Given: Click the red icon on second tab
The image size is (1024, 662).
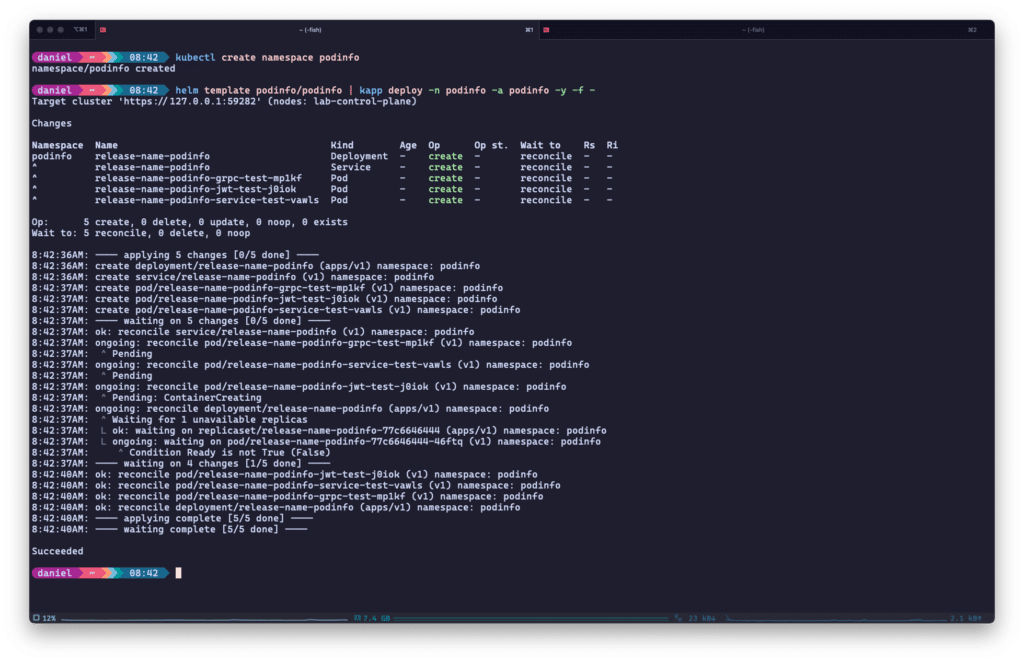Looking at the screenshot, I should point(546,30).
